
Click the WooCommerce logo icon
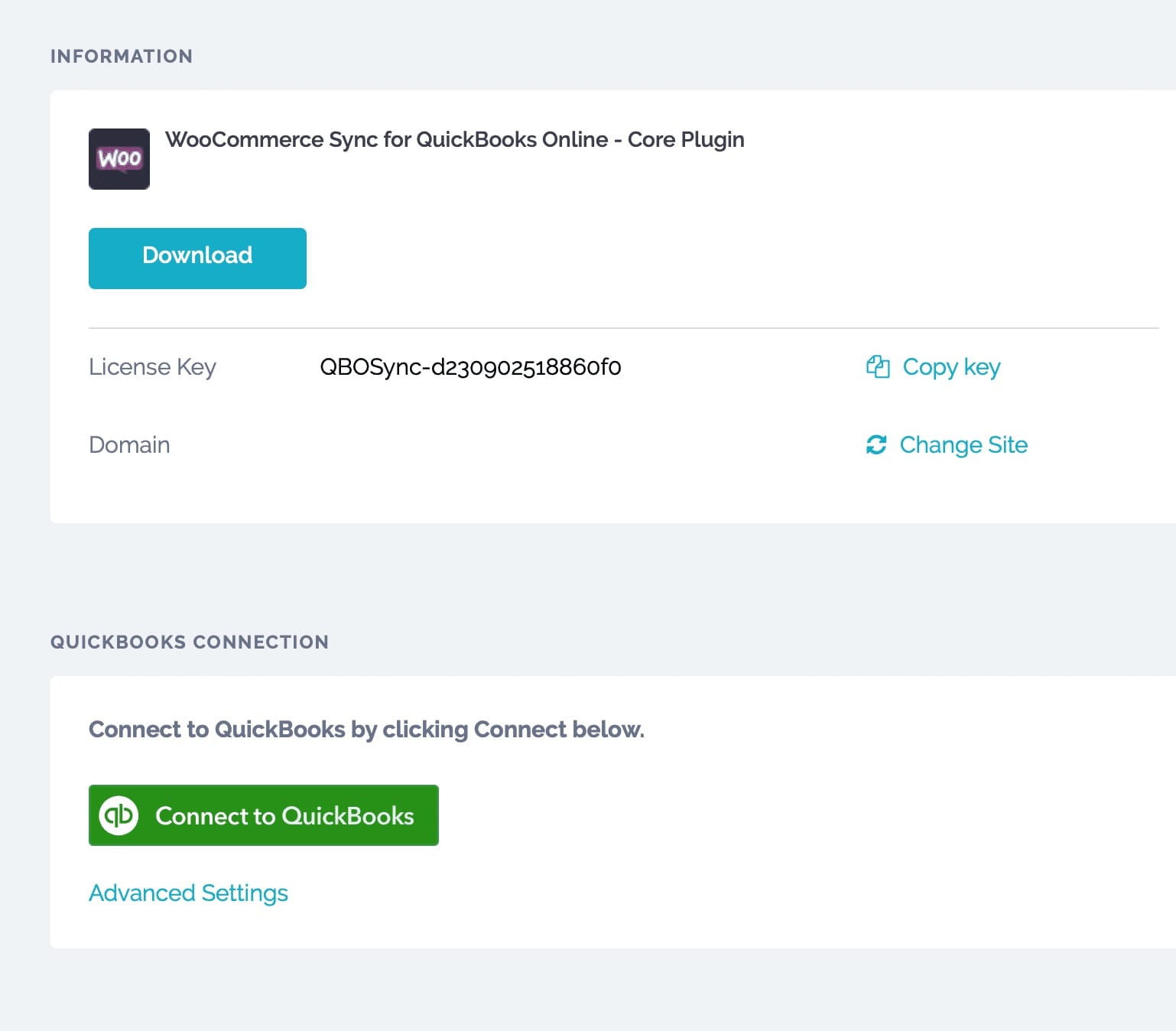pyautogui.click(x=119, y=159)
